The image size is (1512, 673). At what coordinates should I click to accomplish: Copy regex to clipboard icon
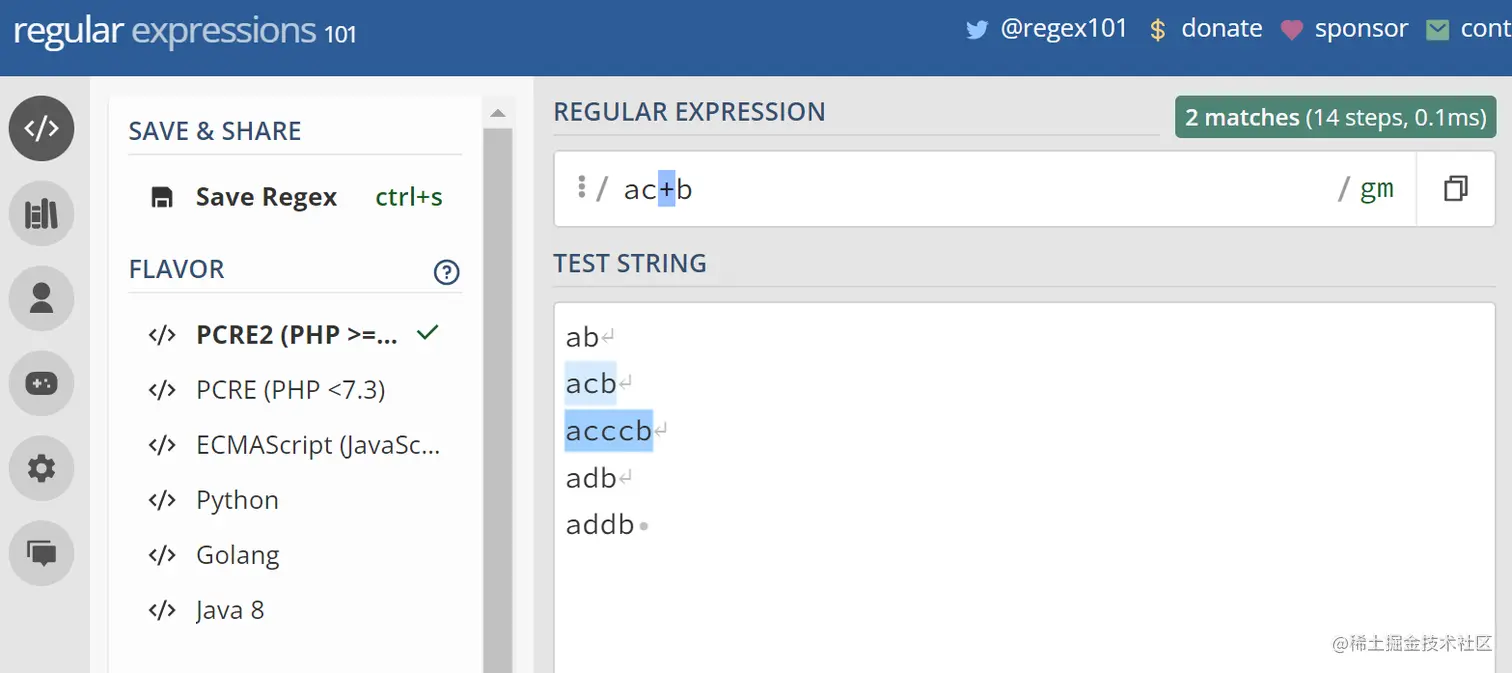pos(1455,189)
